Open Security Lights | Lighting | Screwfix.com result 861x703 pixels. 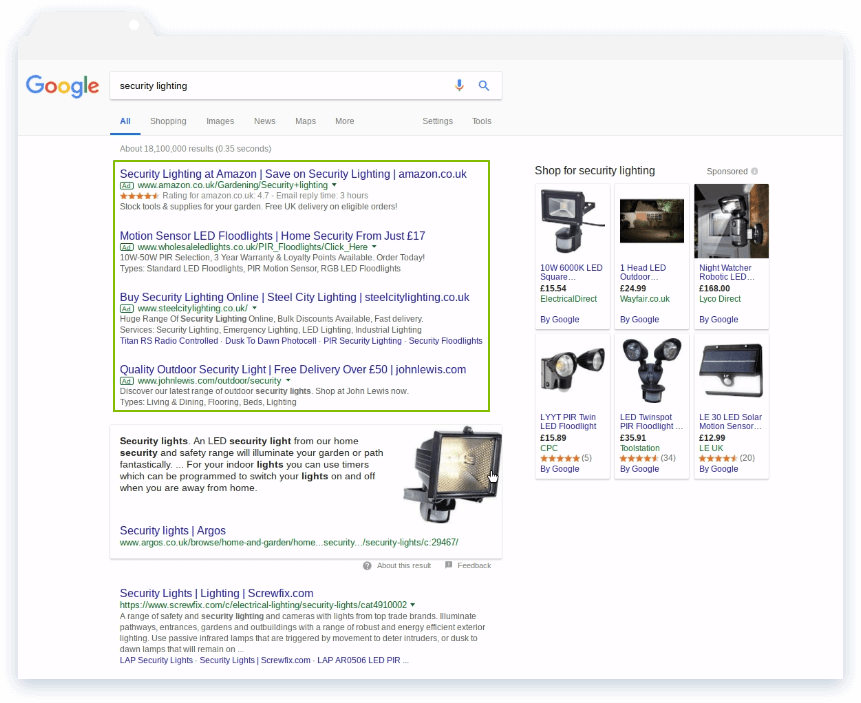point(216,593)
